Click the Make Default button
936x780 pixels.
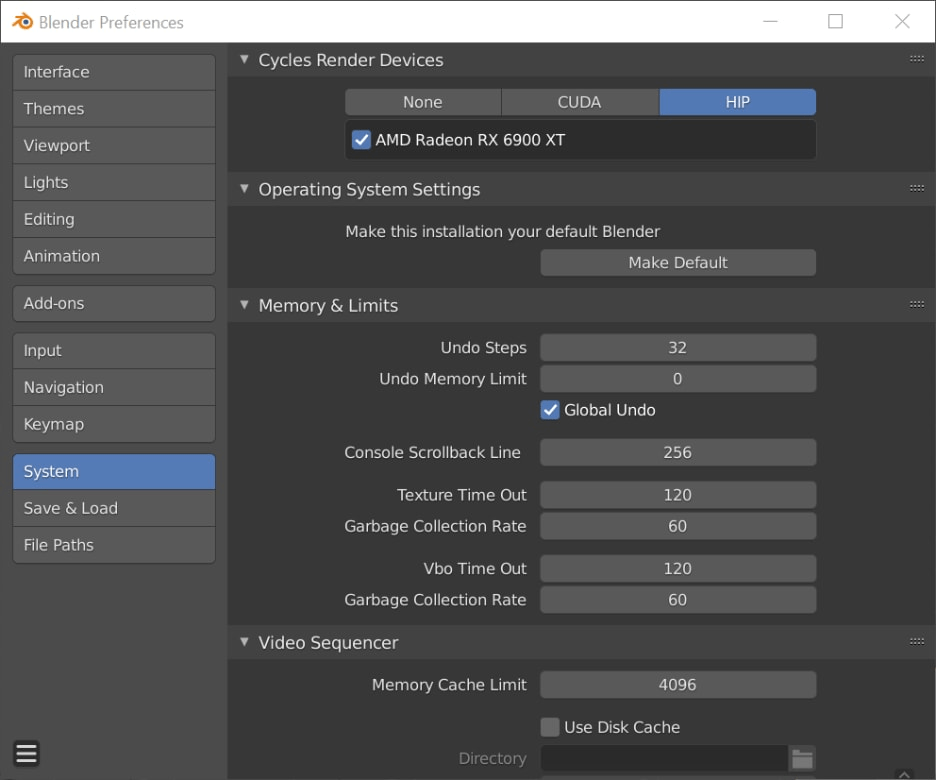(x=678, y=263)
